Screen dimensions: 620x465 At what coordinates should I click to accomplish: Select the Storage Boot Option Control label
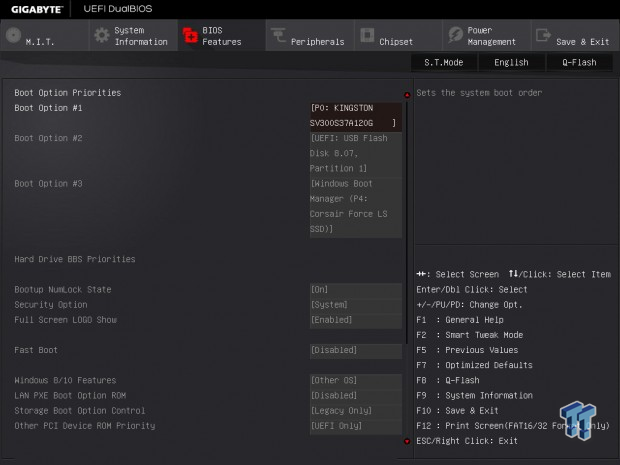80,411
